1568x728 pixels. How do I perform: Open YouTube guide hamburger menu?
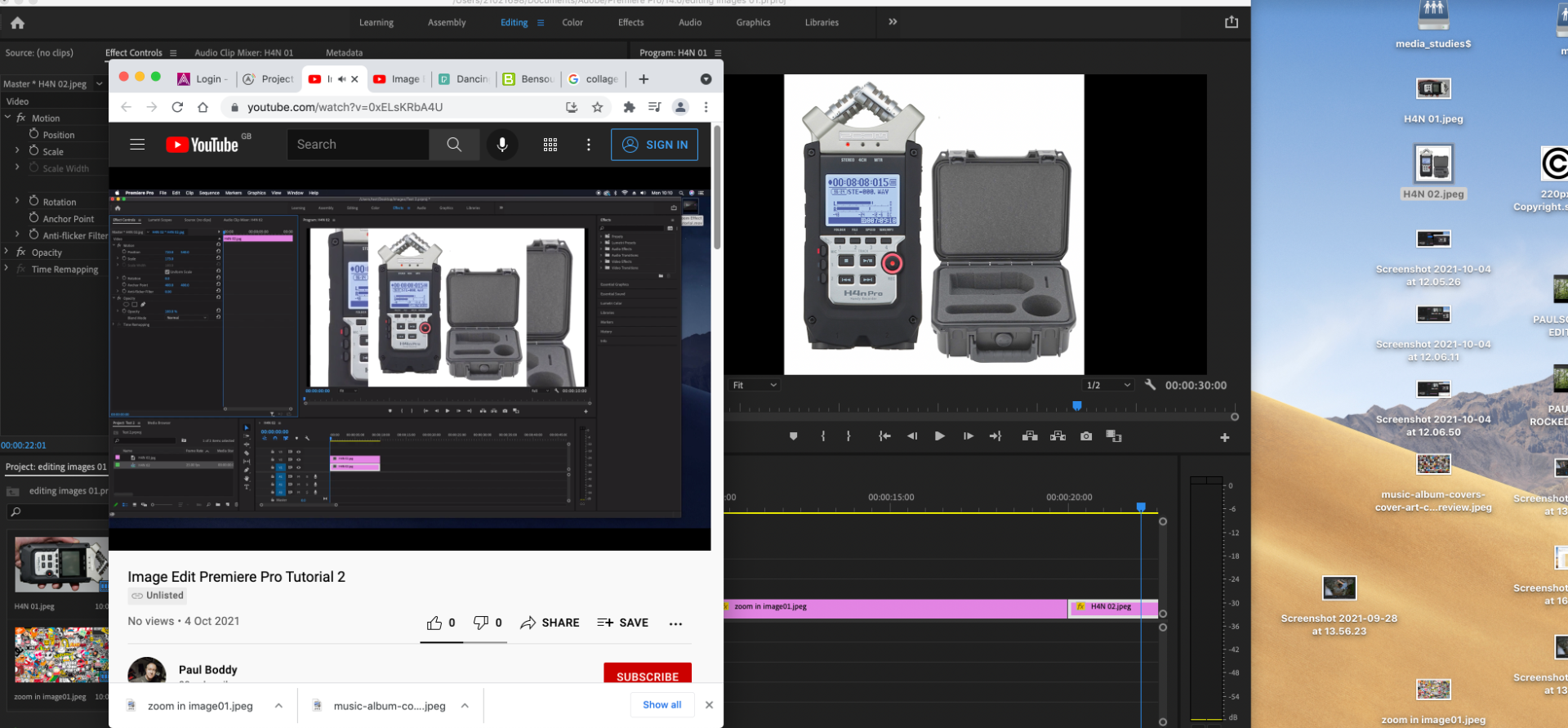[x=137, y=145]
